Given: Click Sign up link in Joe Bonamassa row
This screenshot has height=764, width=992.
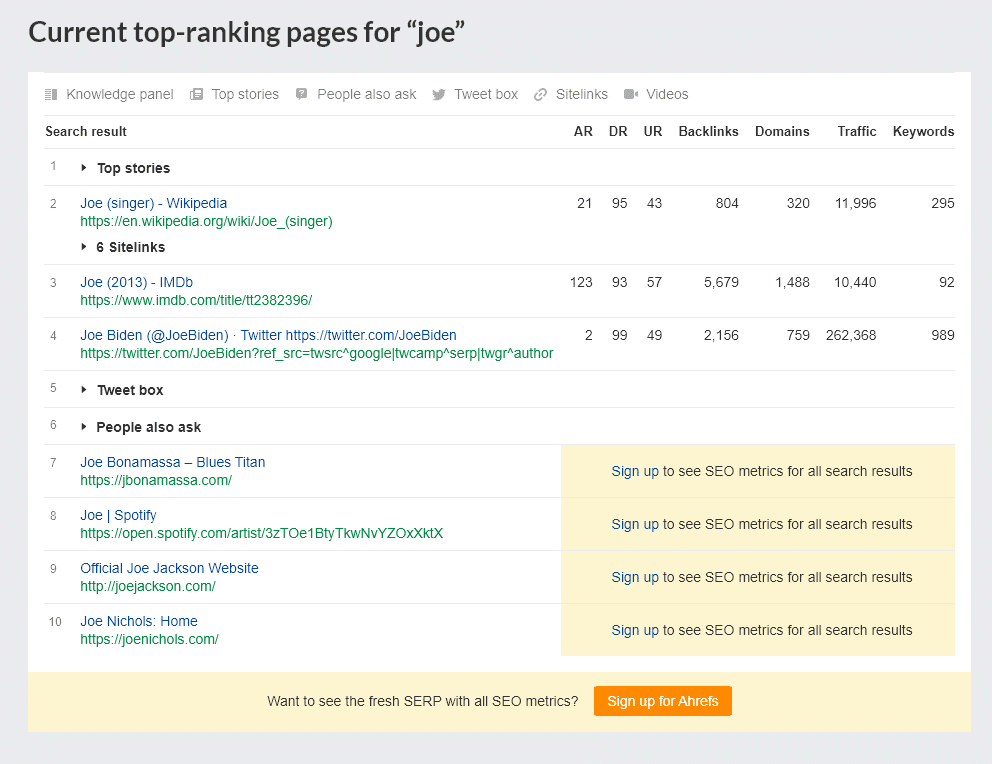Looking at the screenshot, I should coord(635,471).
